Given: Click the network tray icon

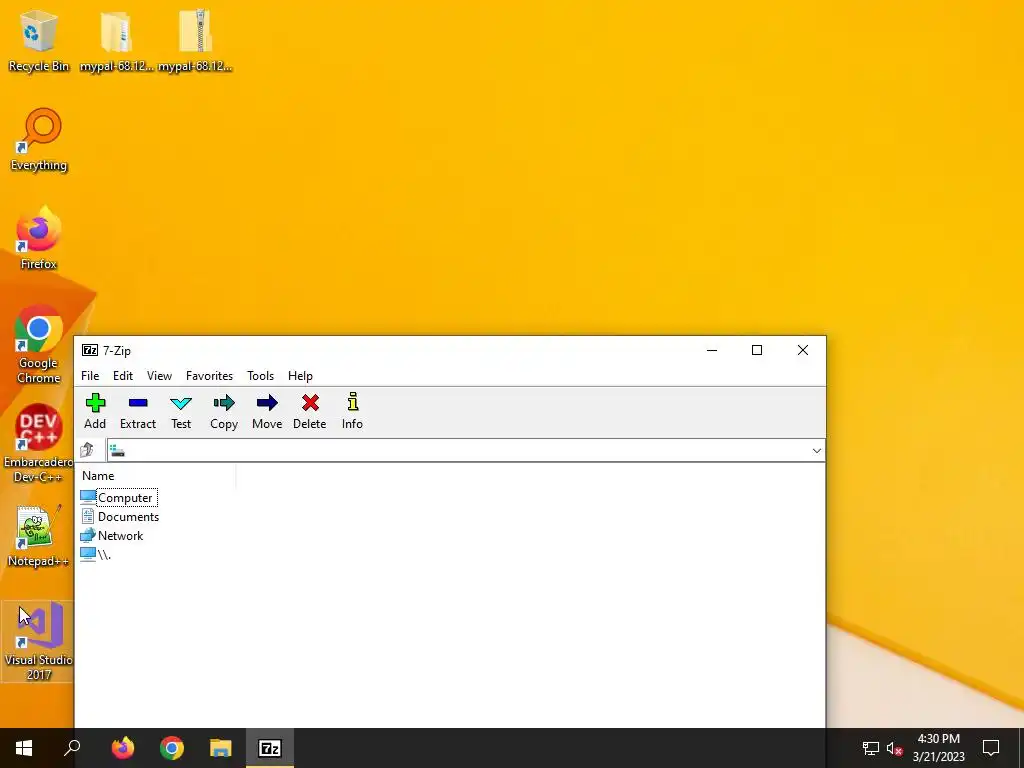Looking at the screenshot, I should [x=871, y=748].
